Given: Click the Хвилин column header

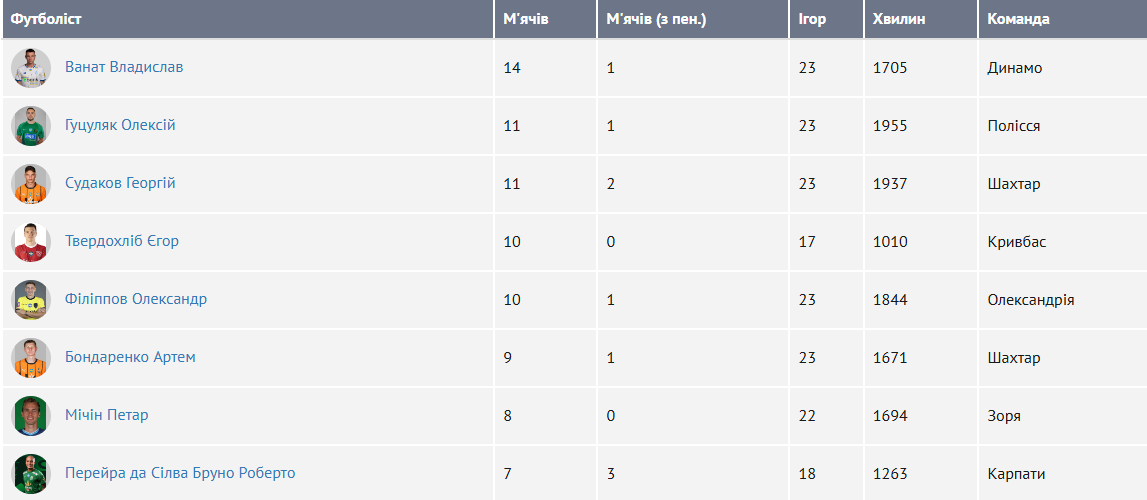Looking at the screenshot, I should 899,19.
